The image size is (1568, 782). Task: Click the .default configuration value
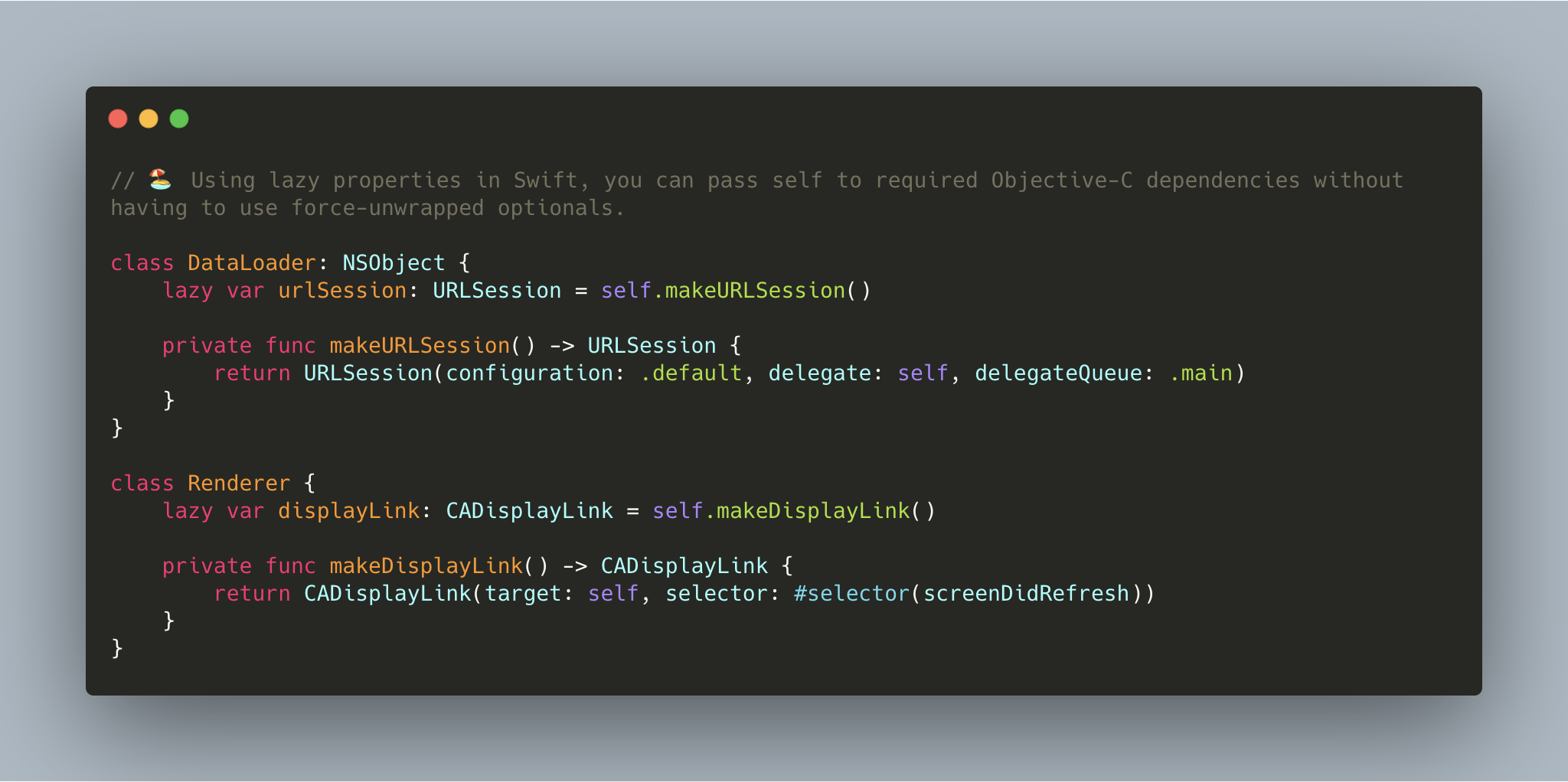pyautogui.click(x=691, y=373)
